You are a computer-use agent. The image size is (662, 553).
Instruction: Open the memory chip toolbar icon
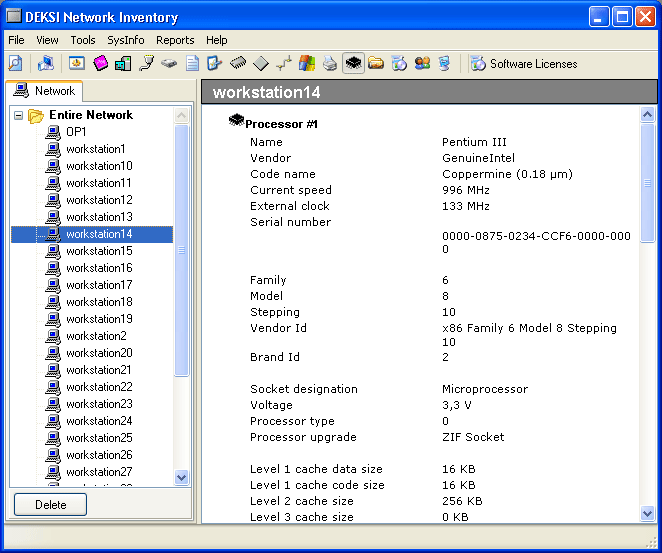[238, 63]
